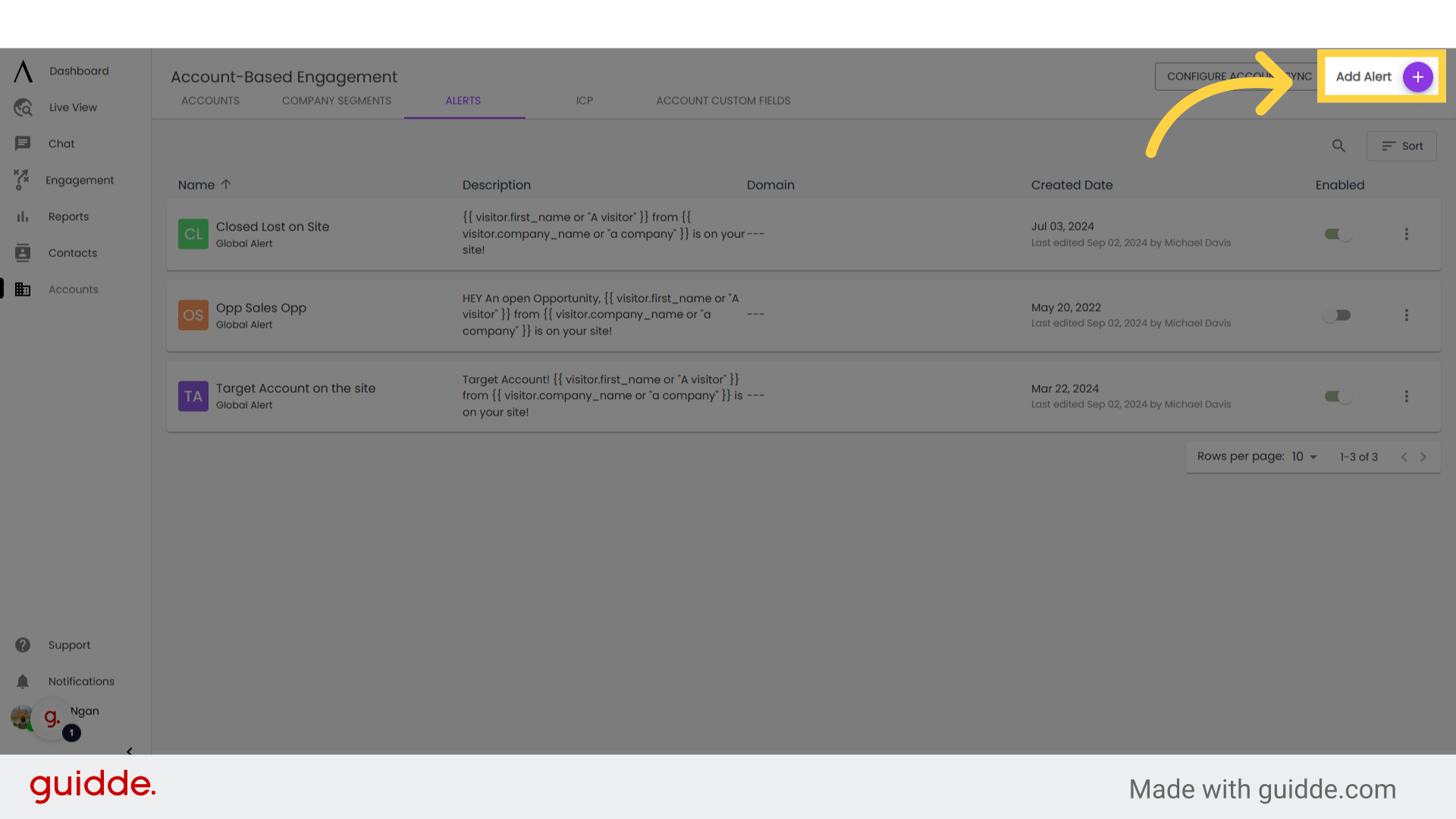Screen dimensions: 1456x819
Task: Open the Ngan user profile avatar
Action: (22, 717)
